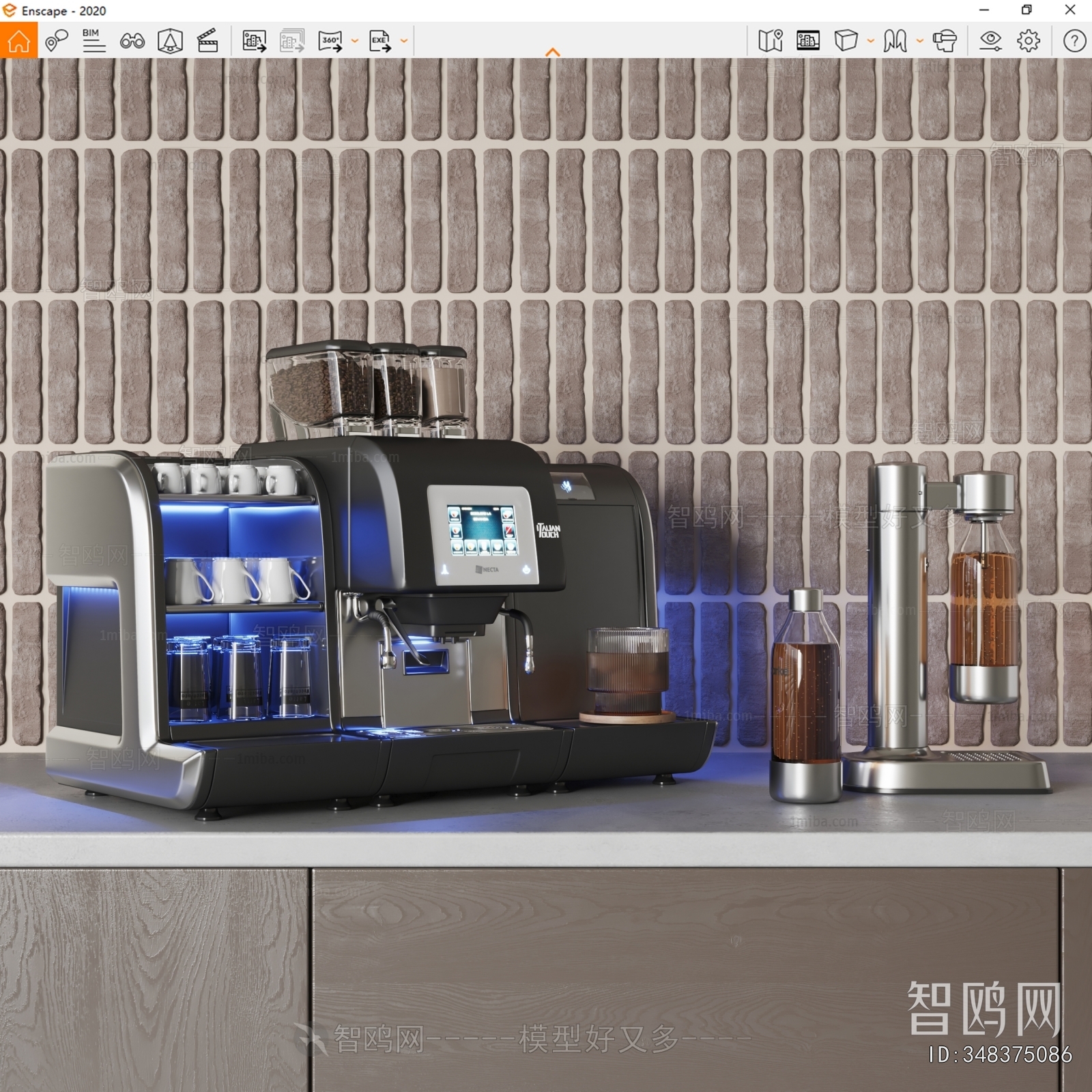This screenshot has width=1092, height=1092.
Task: Expand the EXE export dropdown arrow
Action: tap(403, 41)
